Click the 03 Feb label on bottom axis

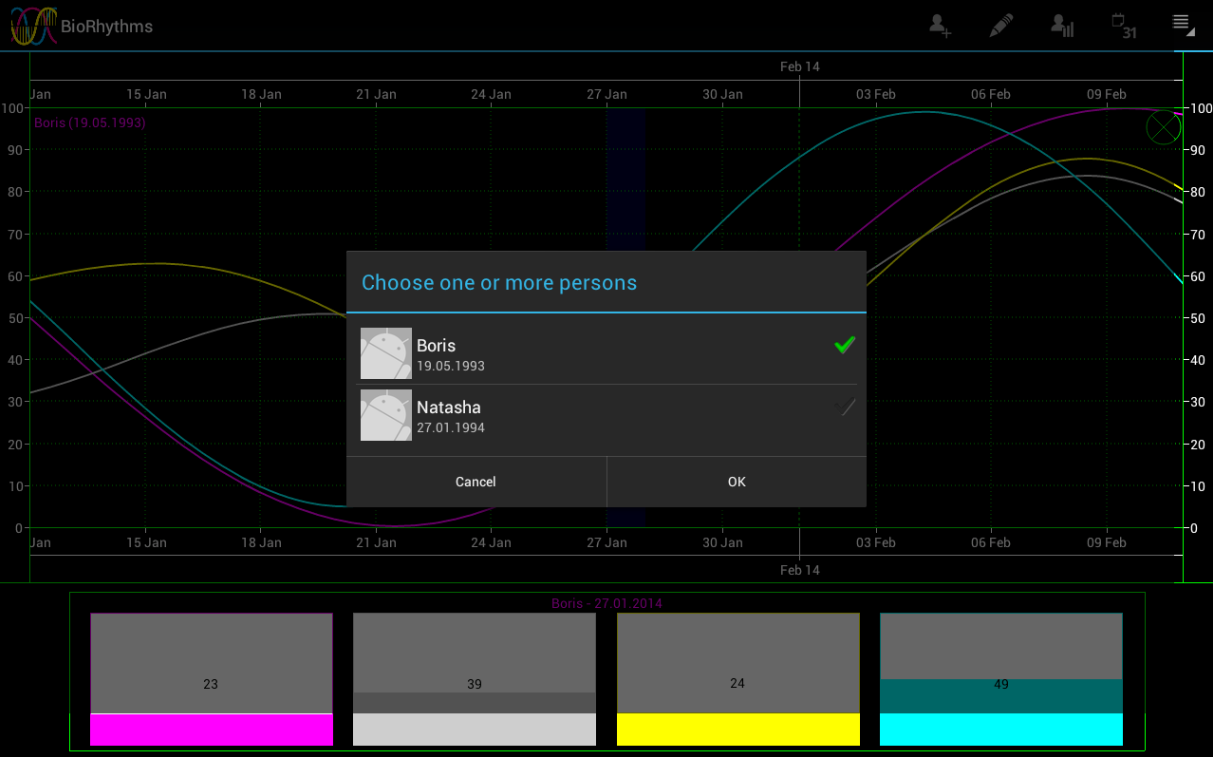point(876,543)
